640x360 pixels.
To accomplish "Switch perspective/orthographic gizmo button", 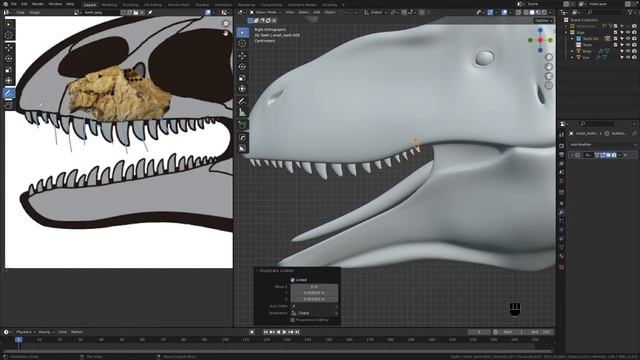I will coord(549,85).
